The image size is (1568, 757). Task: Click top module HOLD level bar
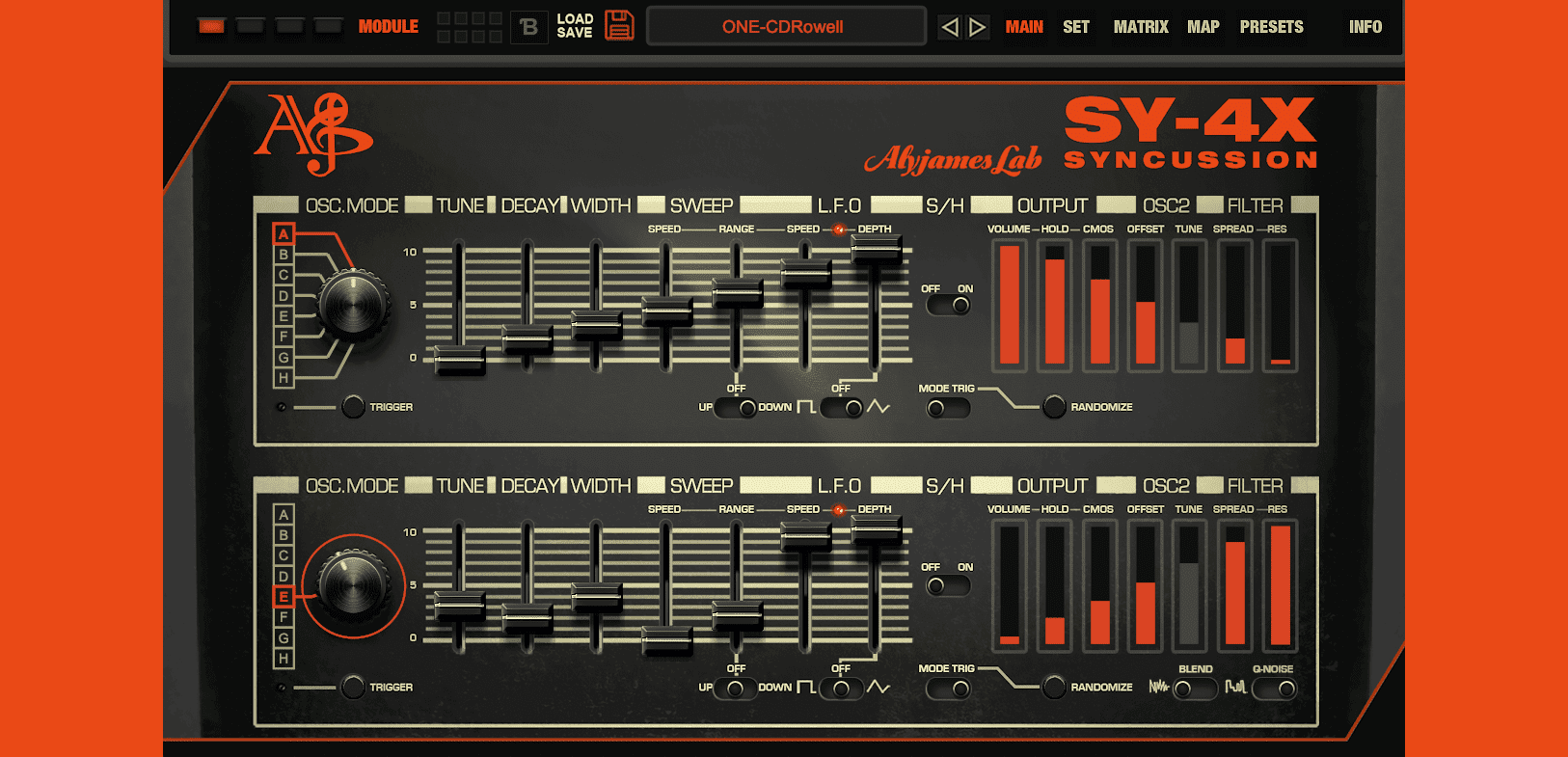coord(1055,305)
